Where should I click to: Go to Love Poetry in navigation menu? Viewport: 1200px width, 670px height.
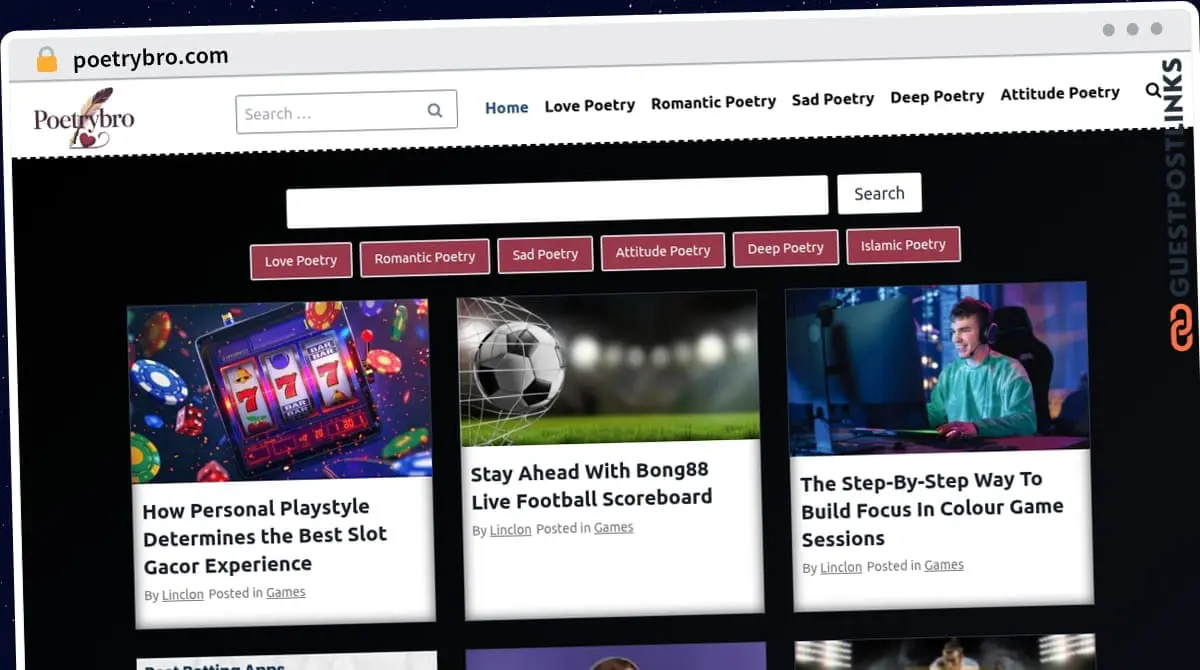tap(589, 105)
